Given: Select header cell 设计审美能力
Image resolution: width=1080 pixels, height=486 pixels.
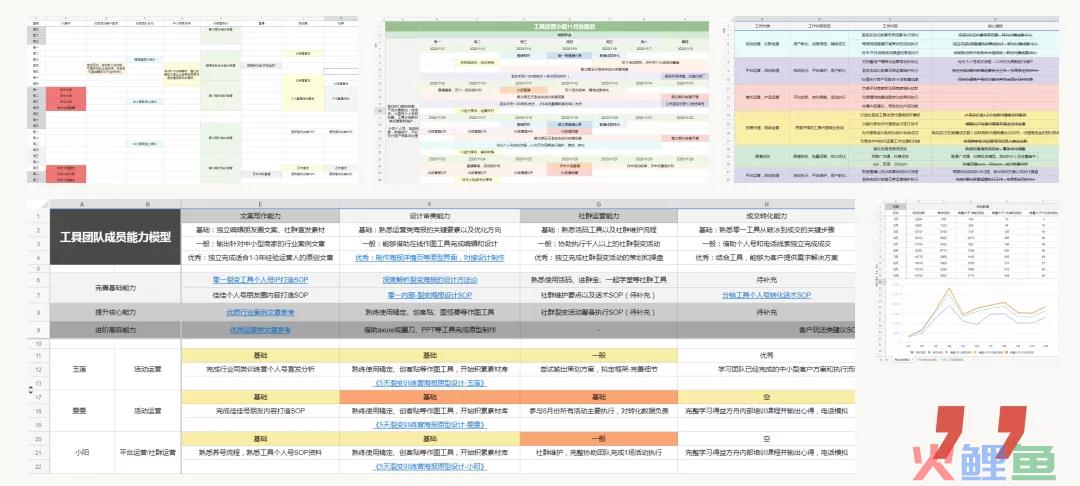Looking at the screenshot, I should pos(429,216).
